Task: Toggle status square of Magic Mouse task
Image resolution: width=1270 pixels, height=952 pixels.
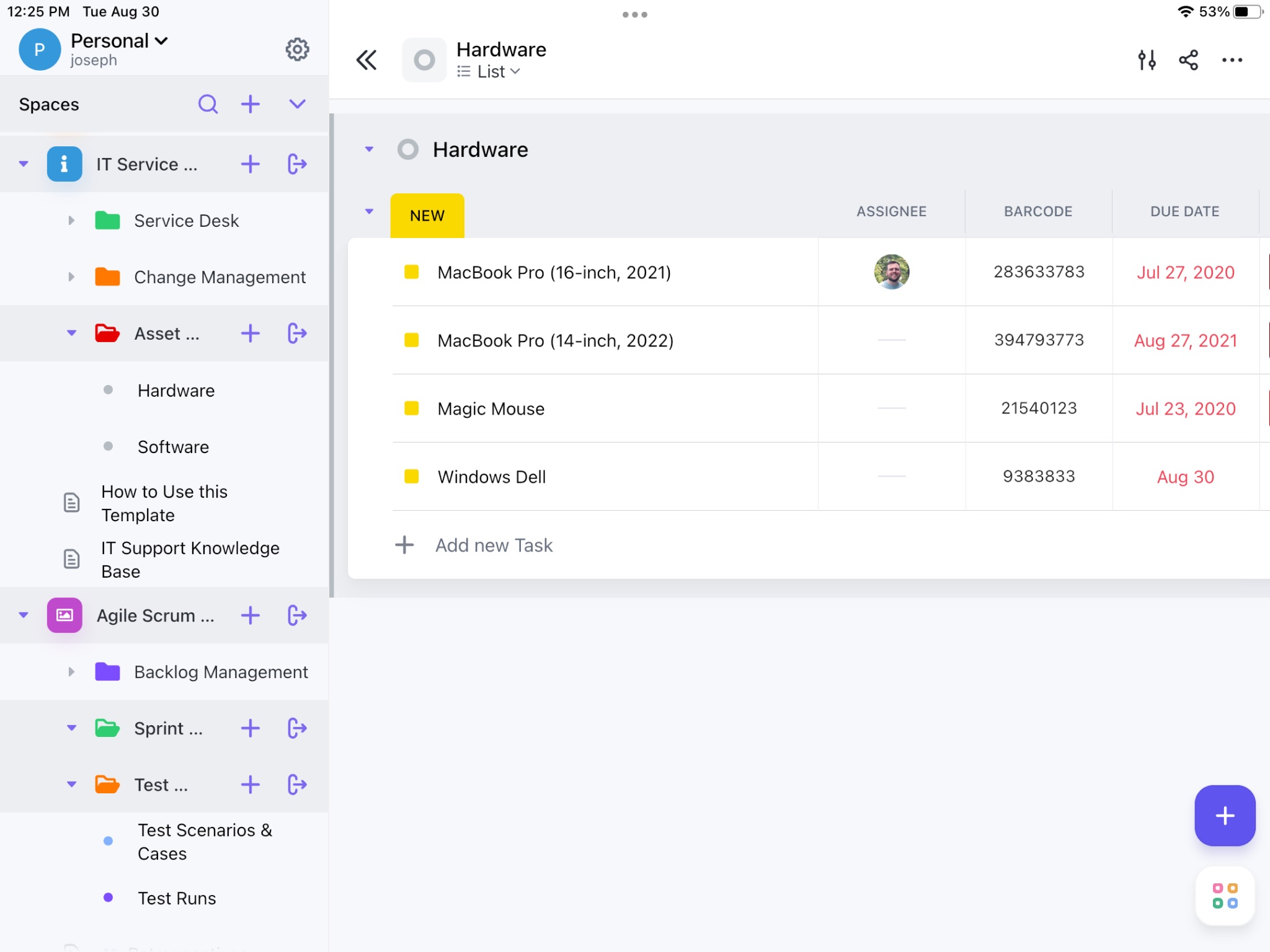Action: (411, 408)
